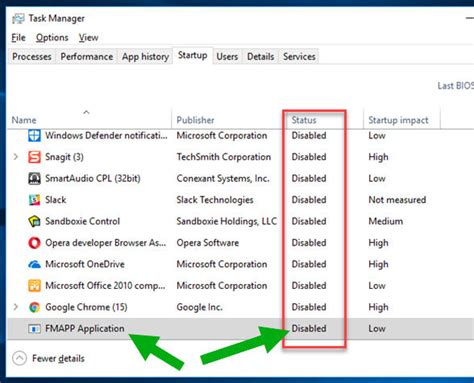This screenshot has width=474, height=383.
Task: Select the Windows Defender notification shield icon
Action: point(34,136)
